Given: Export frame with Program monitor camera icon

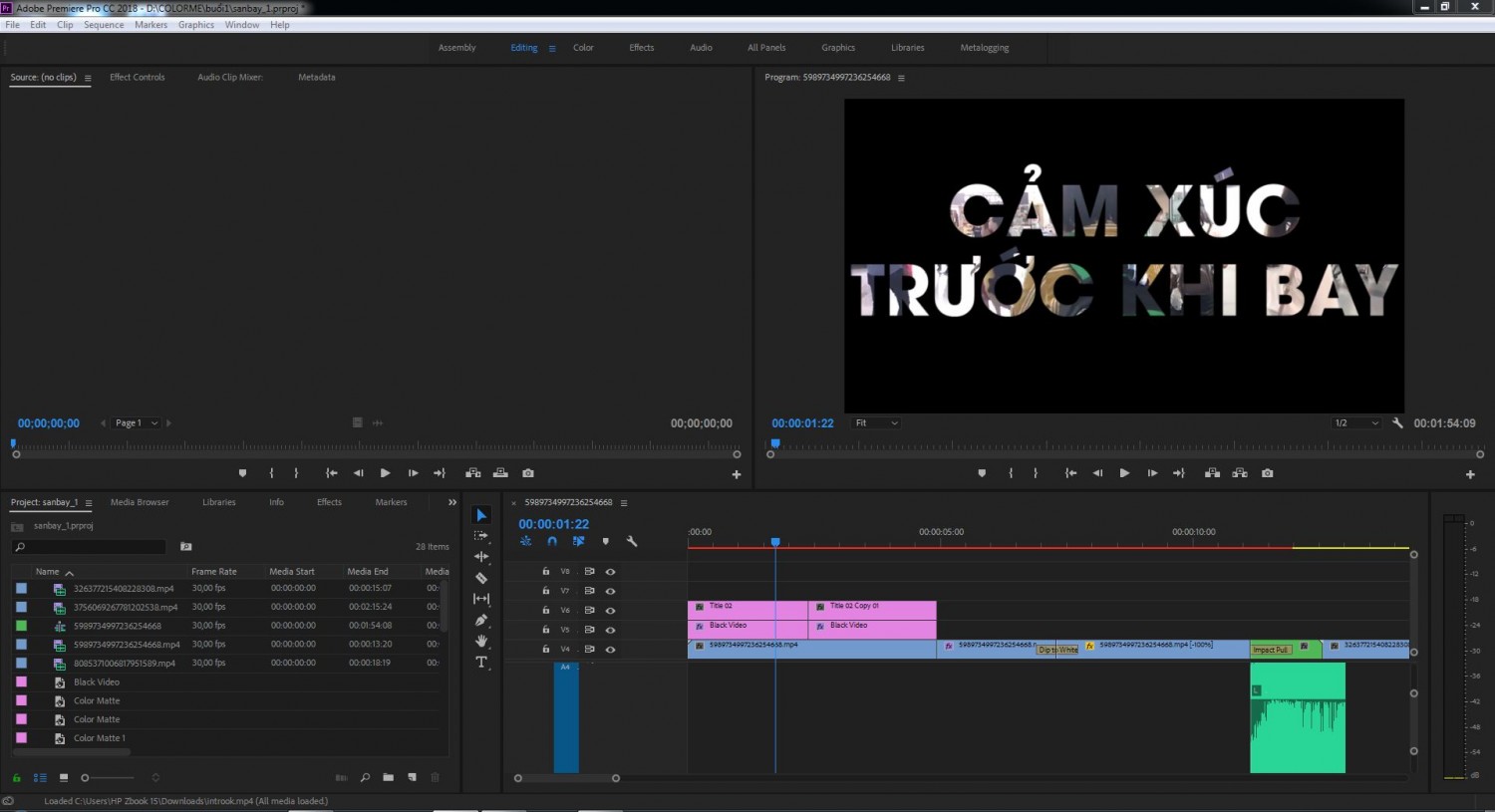Looking at the screenshot, I should (1268, 473).
